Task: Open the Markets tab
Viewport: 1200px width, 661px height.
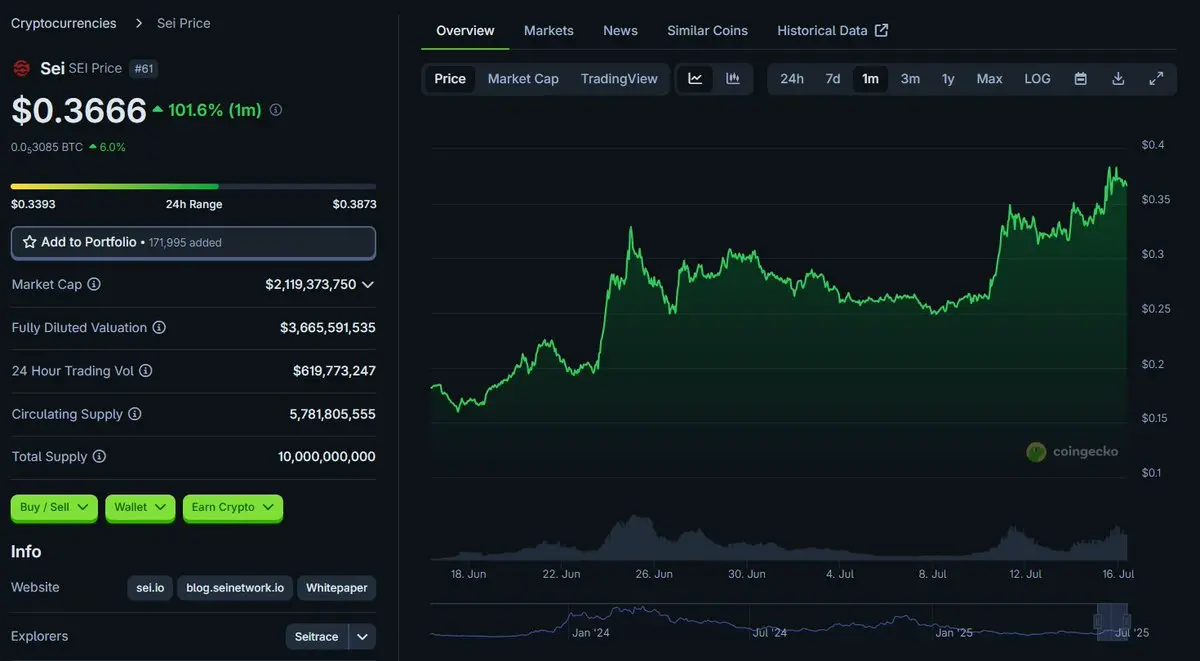Action: point(549,30)
